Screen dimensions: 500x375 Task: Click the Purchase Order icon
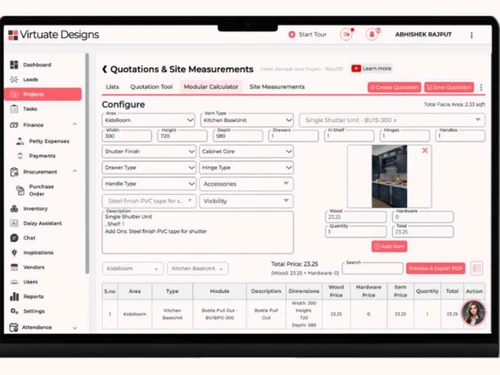pyautogui.click(x=20, y=190)
